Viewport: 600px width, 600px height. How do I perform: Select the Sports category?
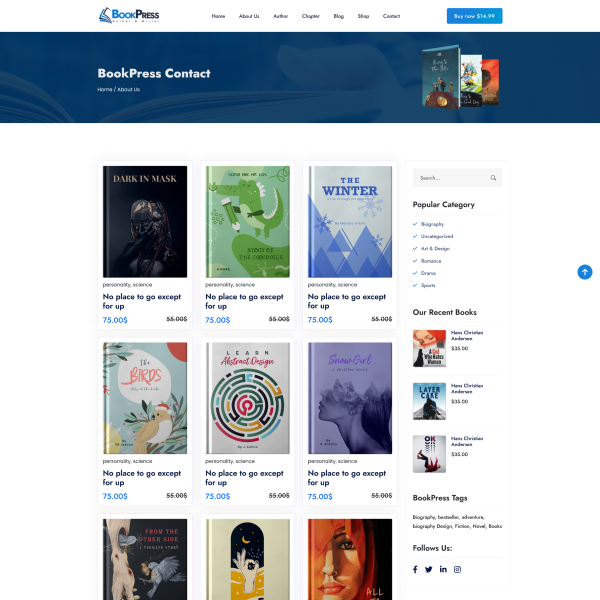coord(428,285)
